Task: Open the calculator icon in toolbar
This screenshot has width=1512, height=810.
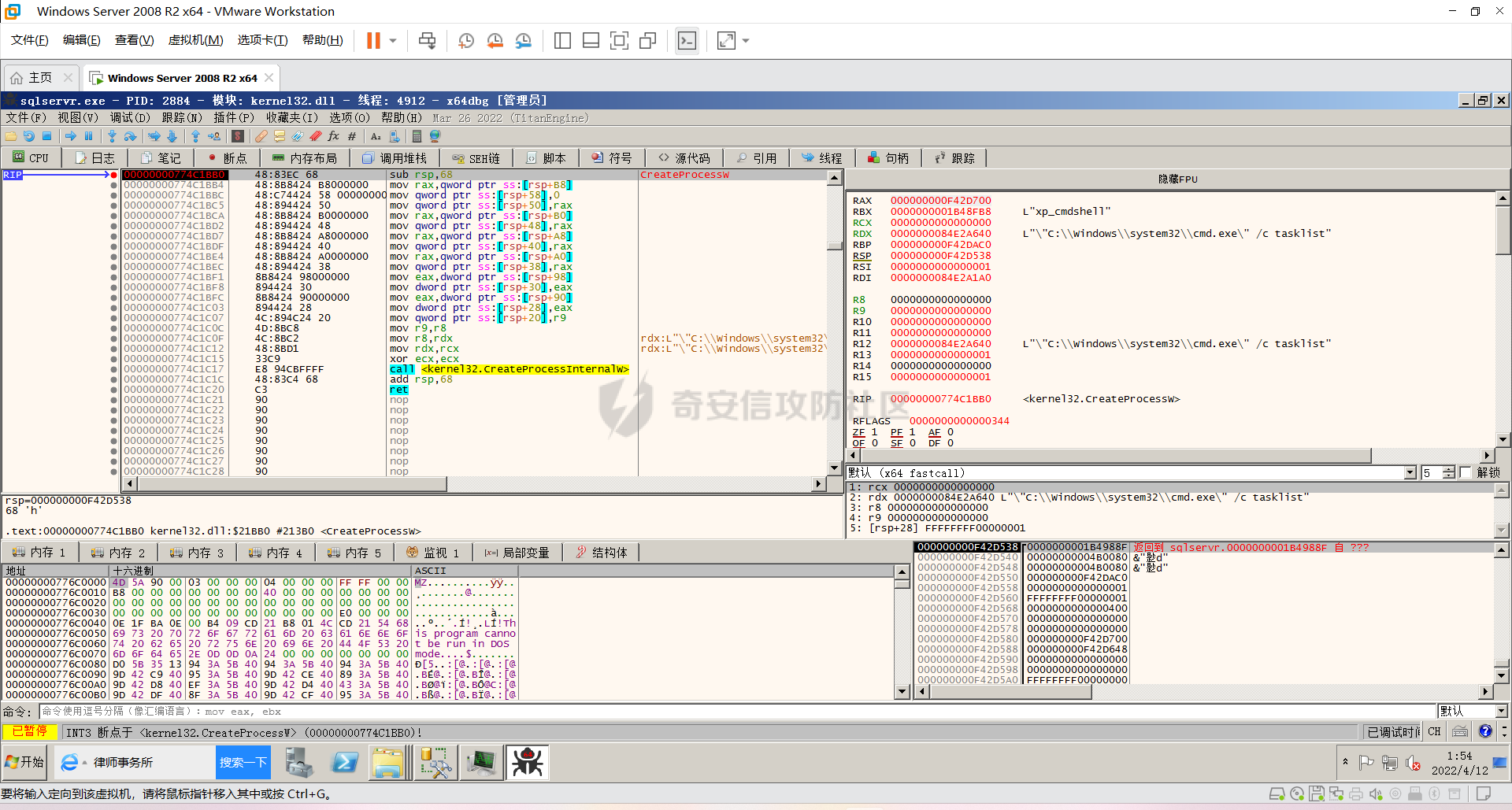Action: tap(417, 136)
